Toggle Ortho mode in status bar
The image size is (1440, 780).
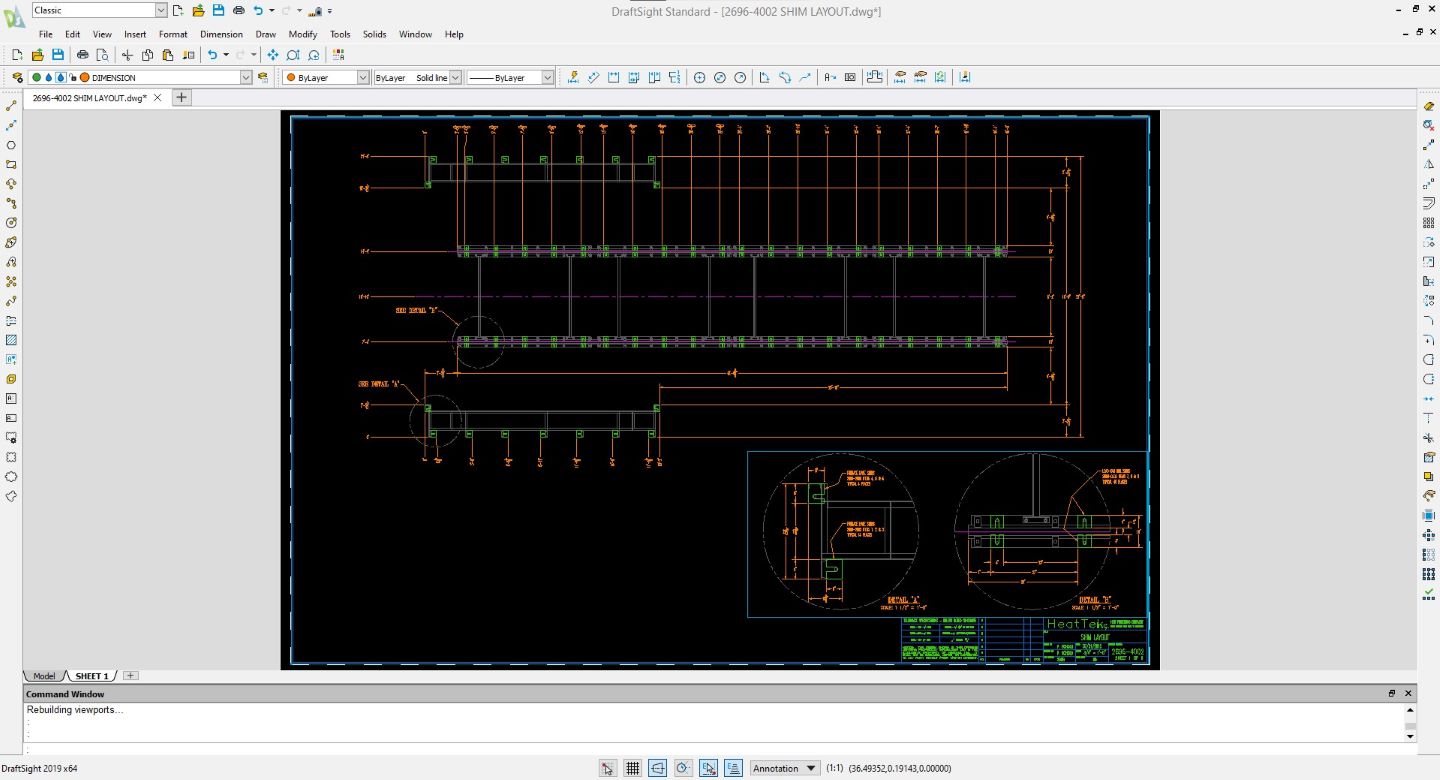[657, 768]
